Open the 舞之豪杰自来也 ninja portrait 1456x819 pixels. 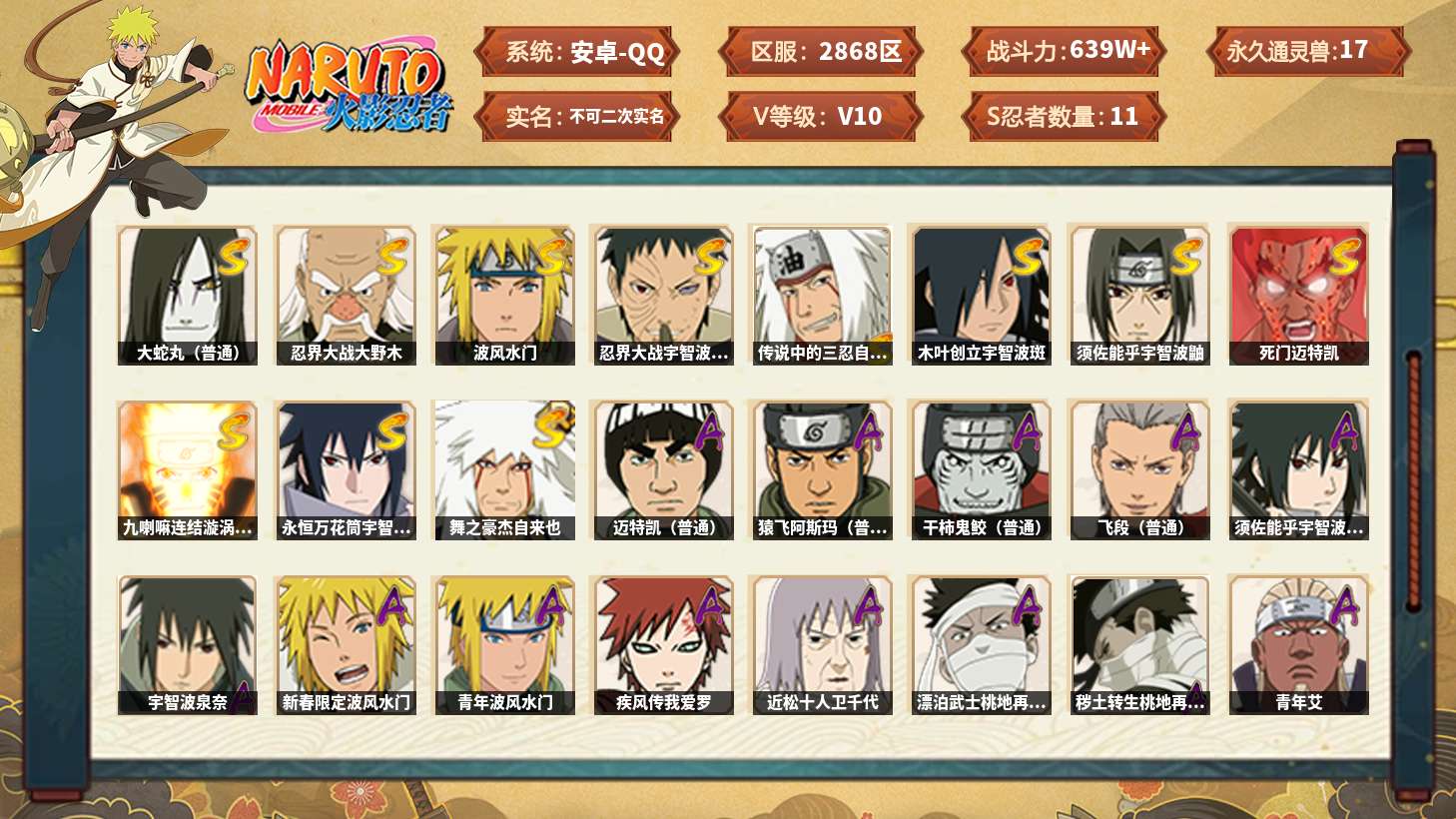coord(505,470)
